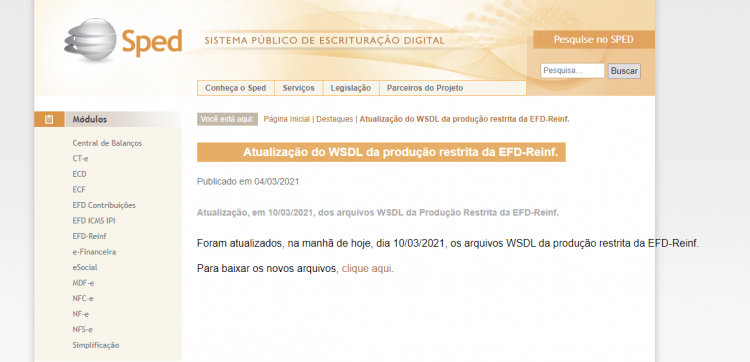Click the current-page breadcrumb title

pos(464,119)
